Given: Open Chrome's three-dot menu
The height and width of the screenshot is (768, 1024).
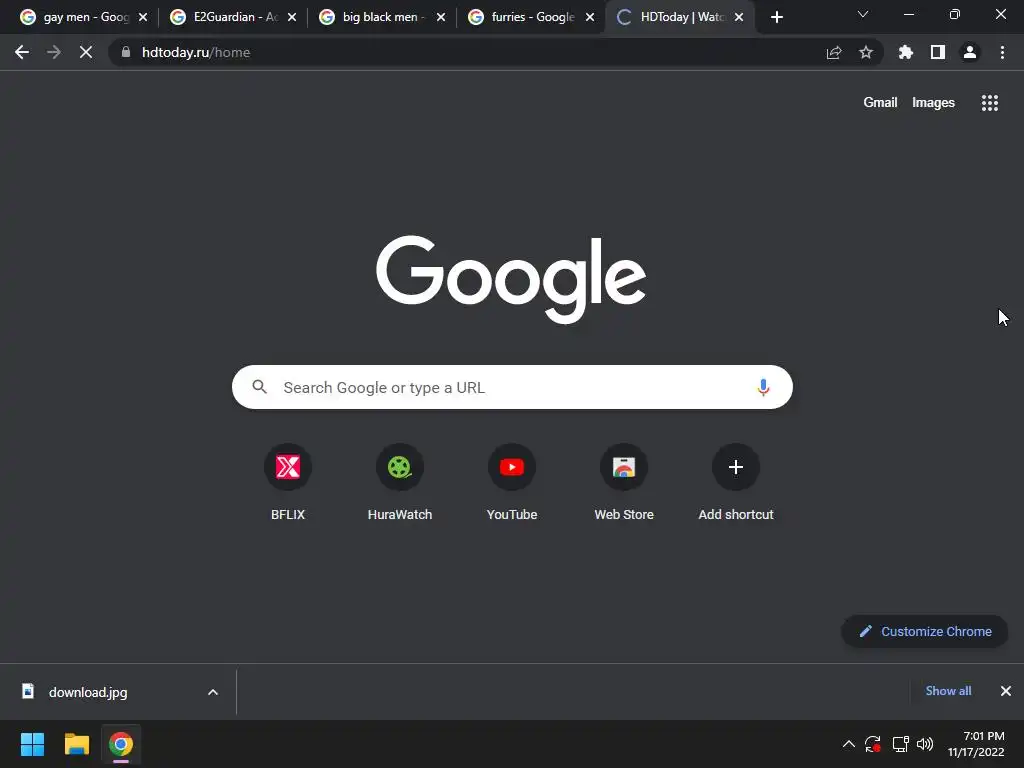Looking at the screenshot, I should coord(1002,52).
